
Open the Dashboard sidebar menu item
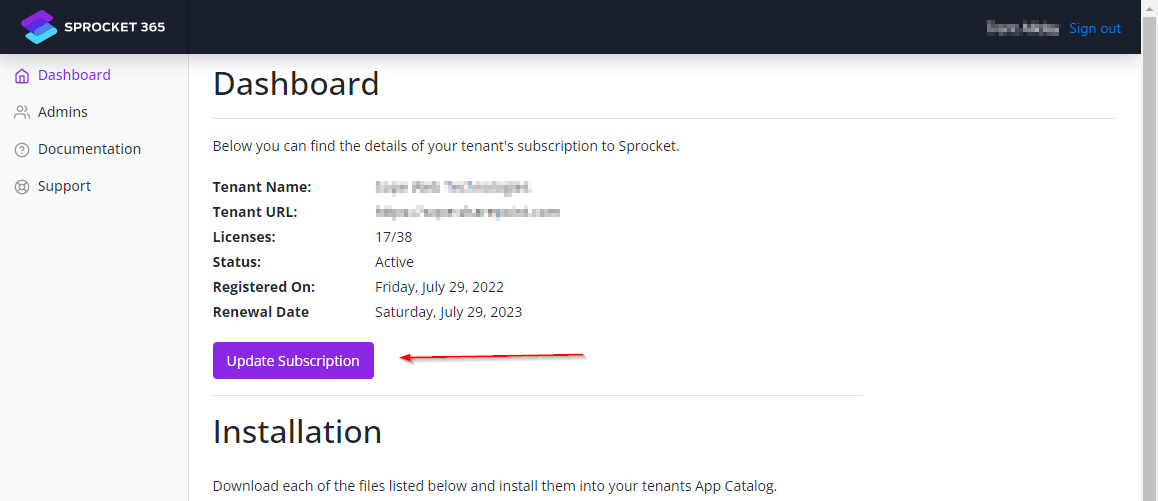(x=74, y=75)
